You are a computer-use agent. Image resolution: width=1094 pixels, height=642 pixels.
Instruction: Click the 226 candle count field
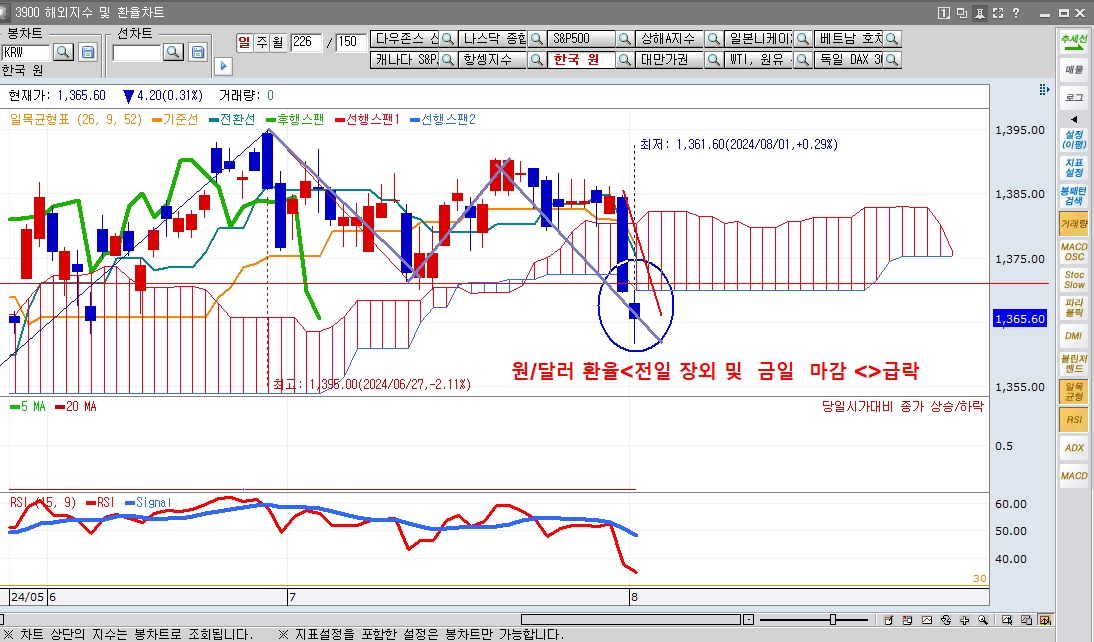[x=306, y=42]
